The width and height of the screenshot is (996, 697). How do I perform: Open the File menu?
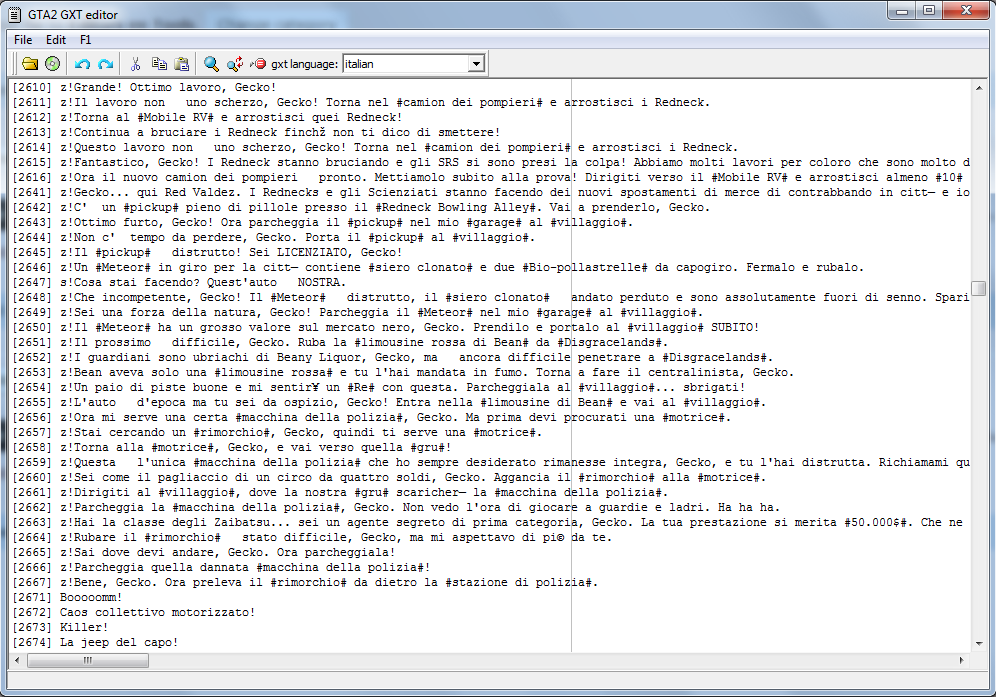[x=23, y=39]
